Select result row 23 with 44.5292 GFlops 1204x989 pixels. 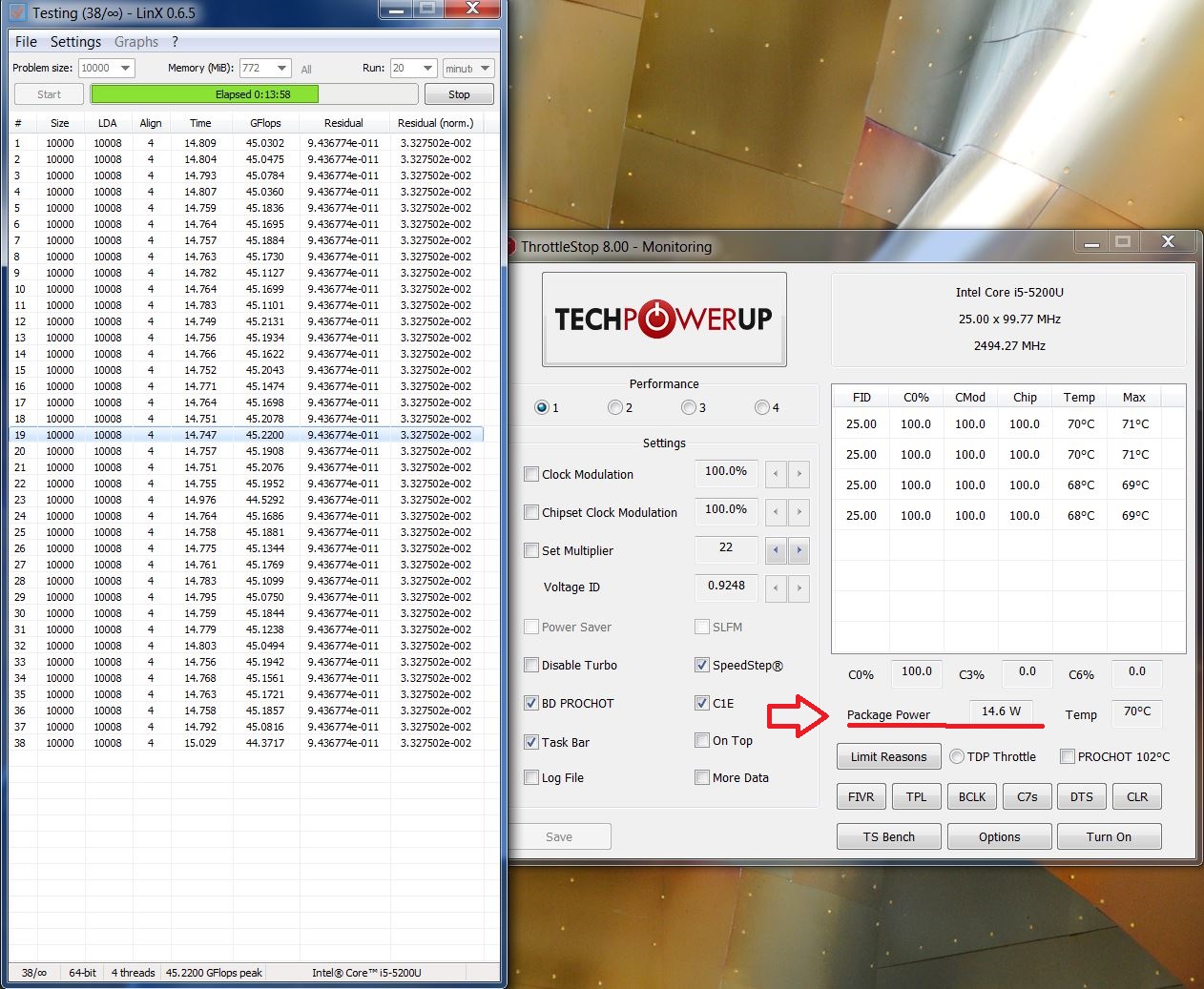coord(246,500)
